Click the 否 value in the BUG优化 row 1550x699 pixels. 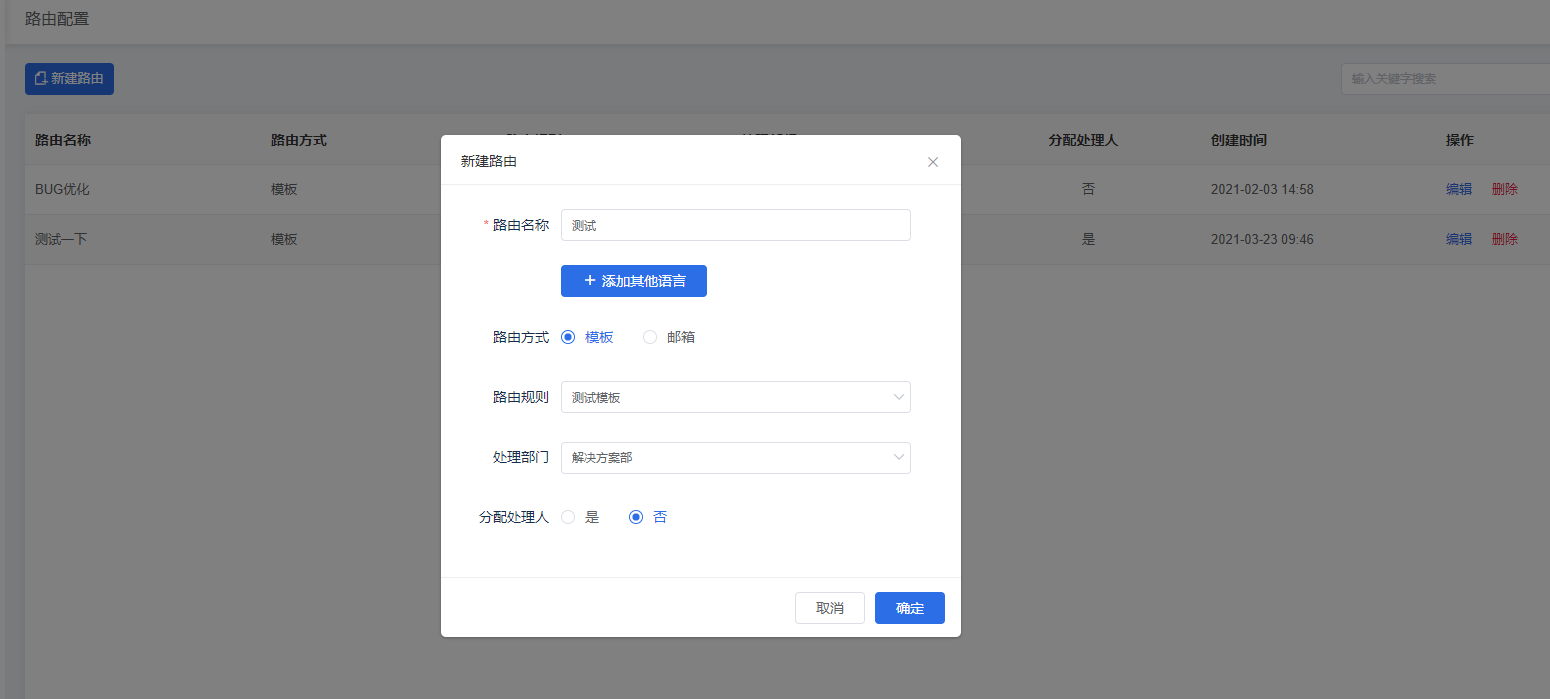click(1088, 189)
